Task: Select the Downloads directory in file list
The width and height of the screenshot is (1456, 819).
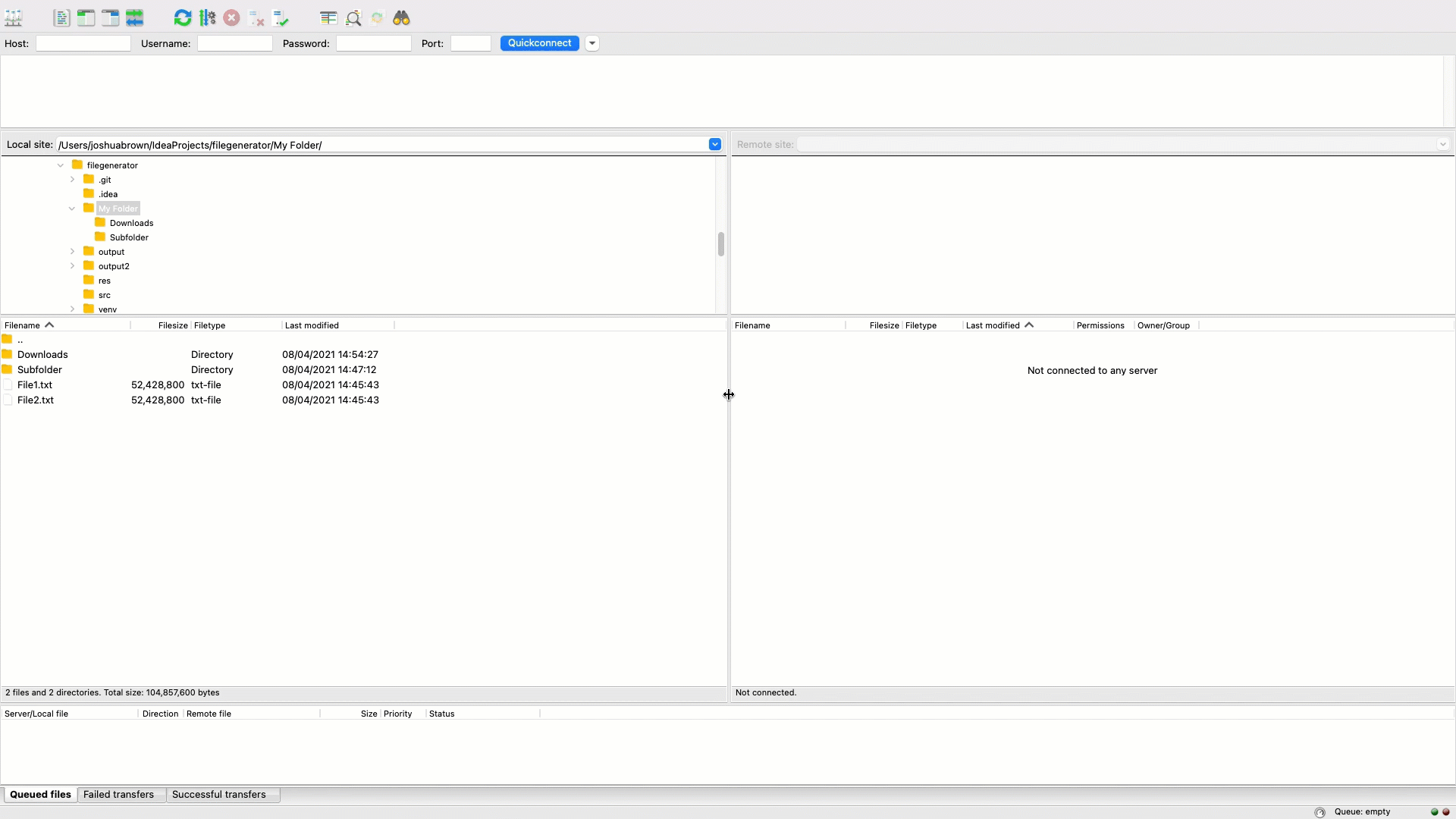Action: [364, 354]
